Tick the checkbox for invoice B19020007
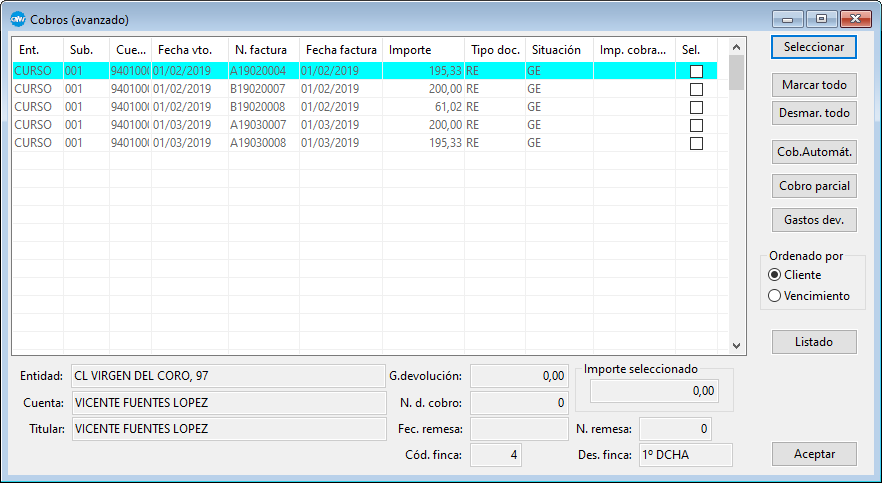882x483 pixels. point(696,89)
